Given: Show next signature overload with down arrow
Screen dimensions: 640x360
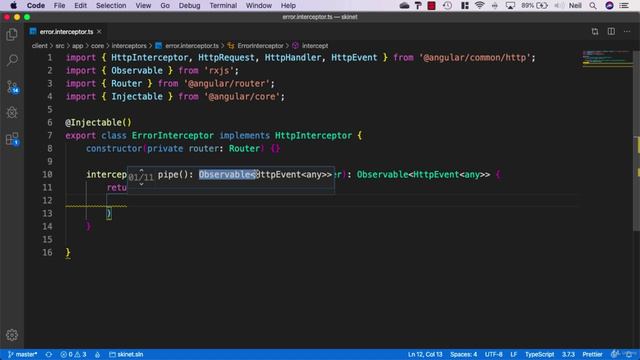Looking at the screenshot, I should click(141, 184).
